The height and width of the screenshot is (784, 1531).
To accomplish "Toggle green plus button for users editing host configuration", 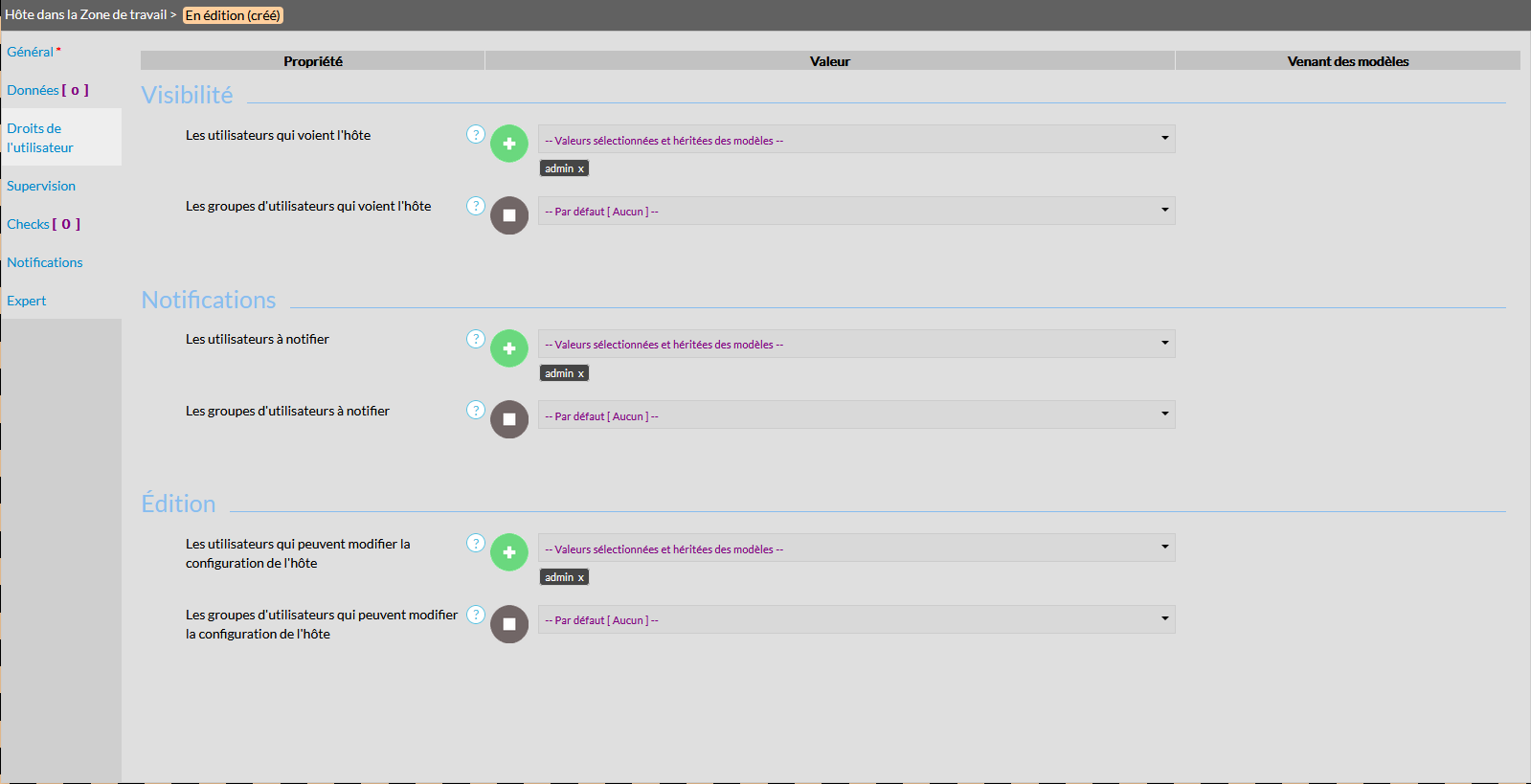I will (x=509, y=552).
